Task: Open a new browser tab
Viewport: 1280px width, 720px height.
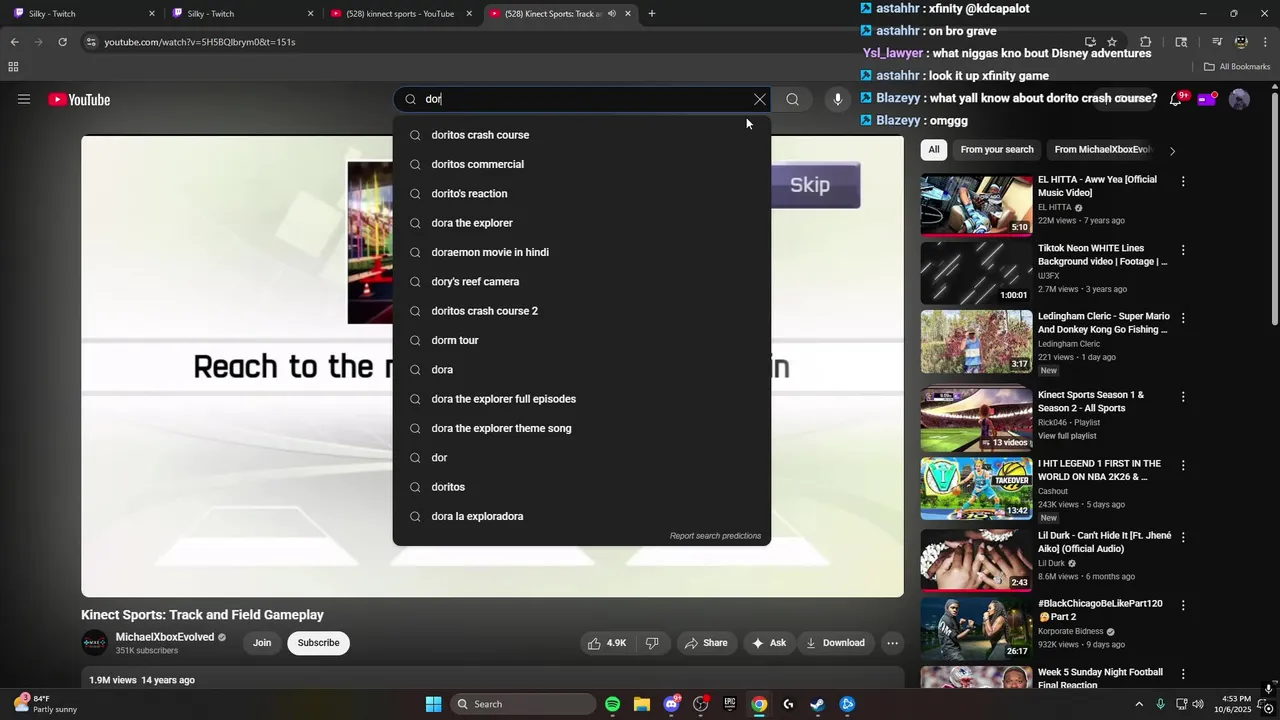Action: coord(651,14)
